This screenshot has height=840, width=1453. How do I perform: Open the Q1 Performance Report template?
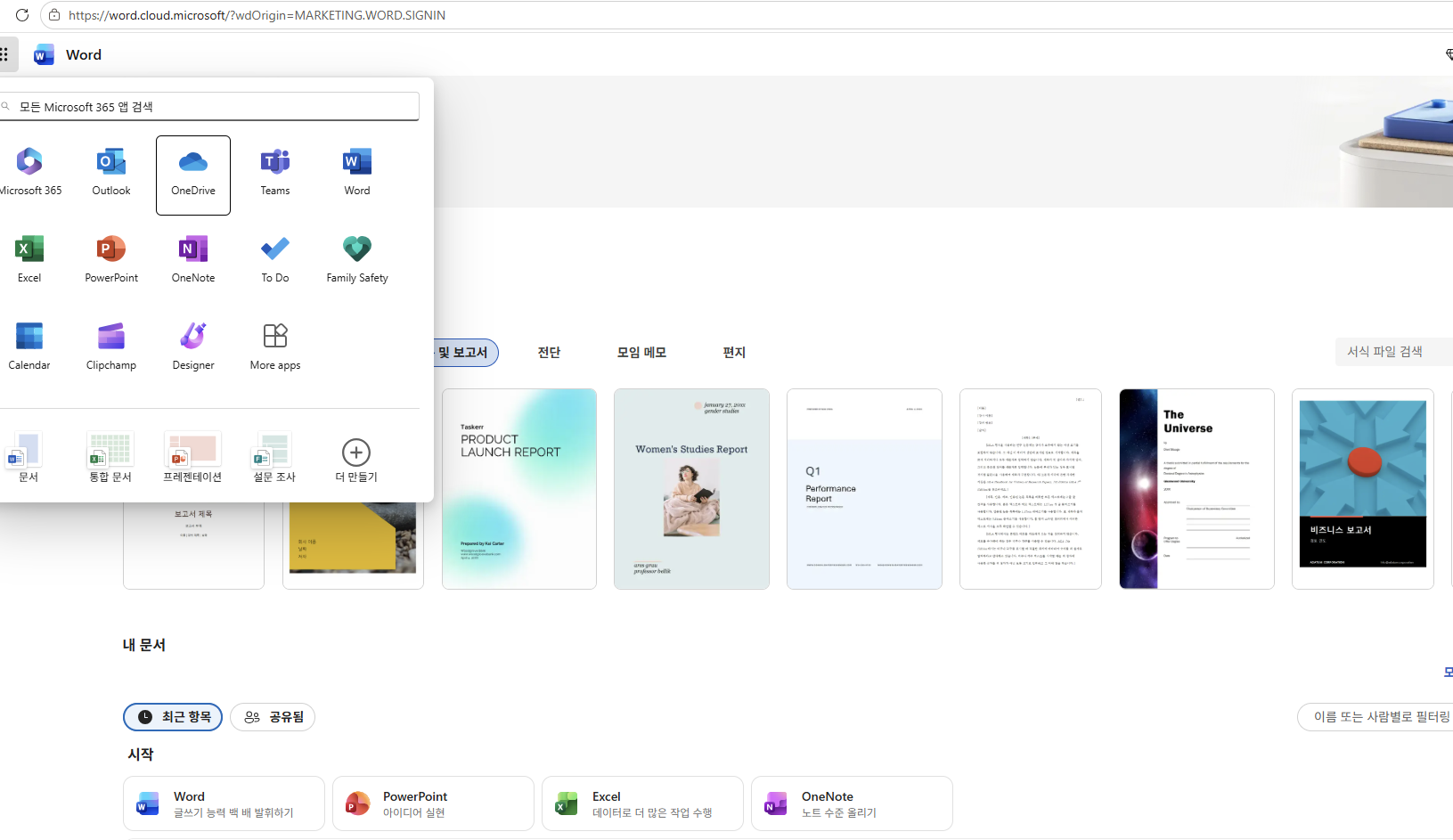[864, 489]
